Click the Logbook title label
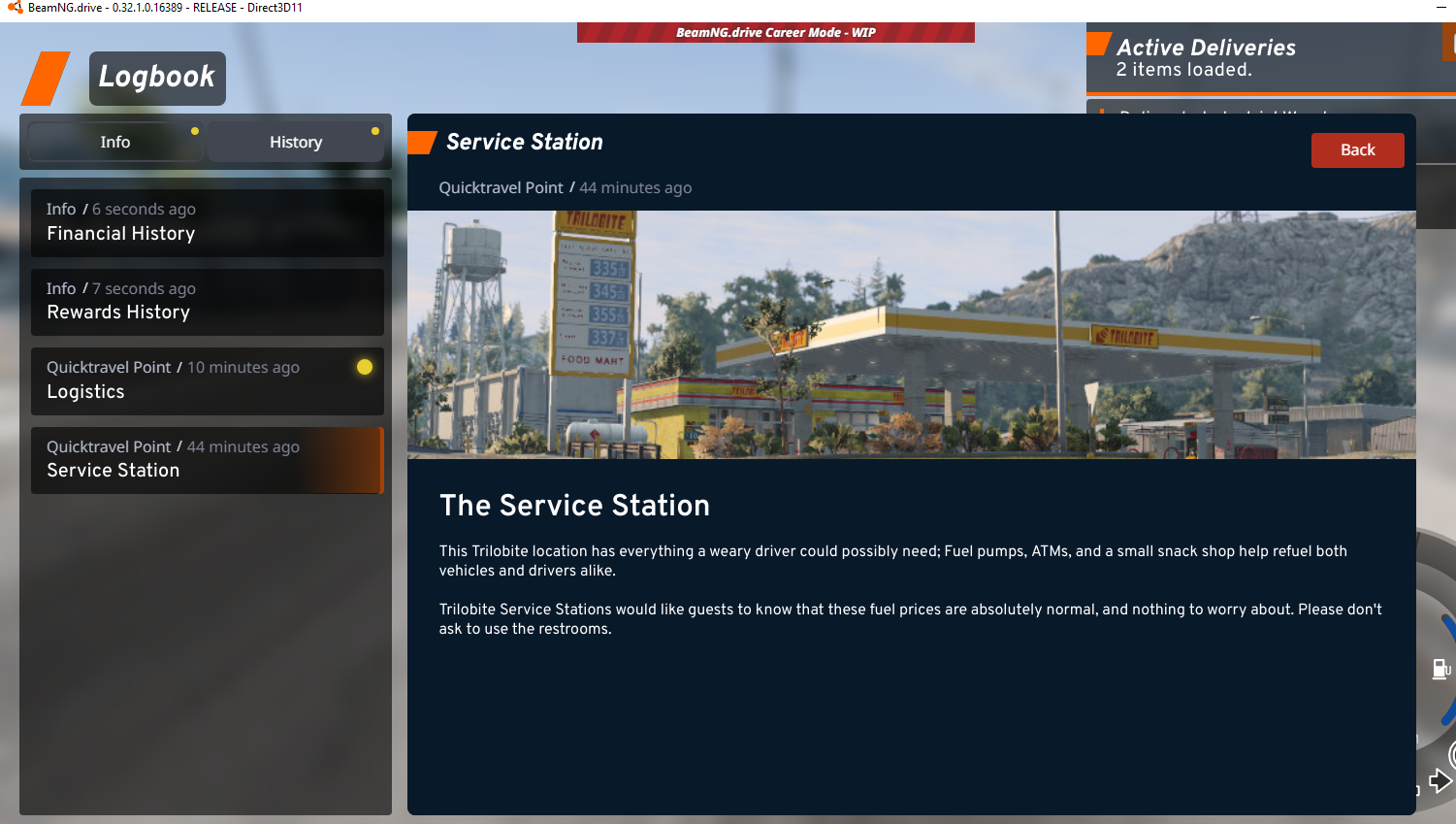 coord(157,78)
